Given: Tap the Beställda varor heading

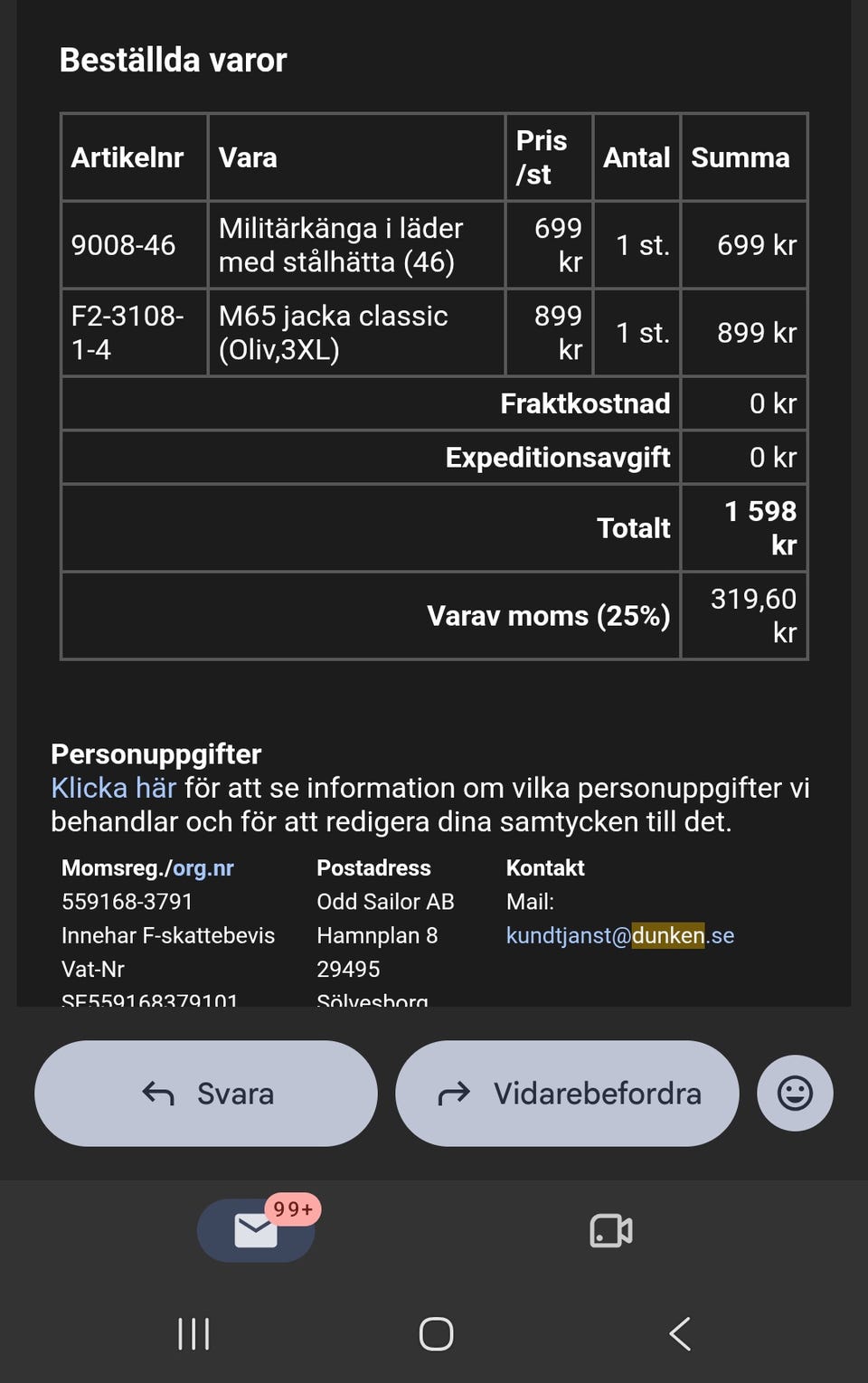Looking at the screenshot, I should (173, 61).
